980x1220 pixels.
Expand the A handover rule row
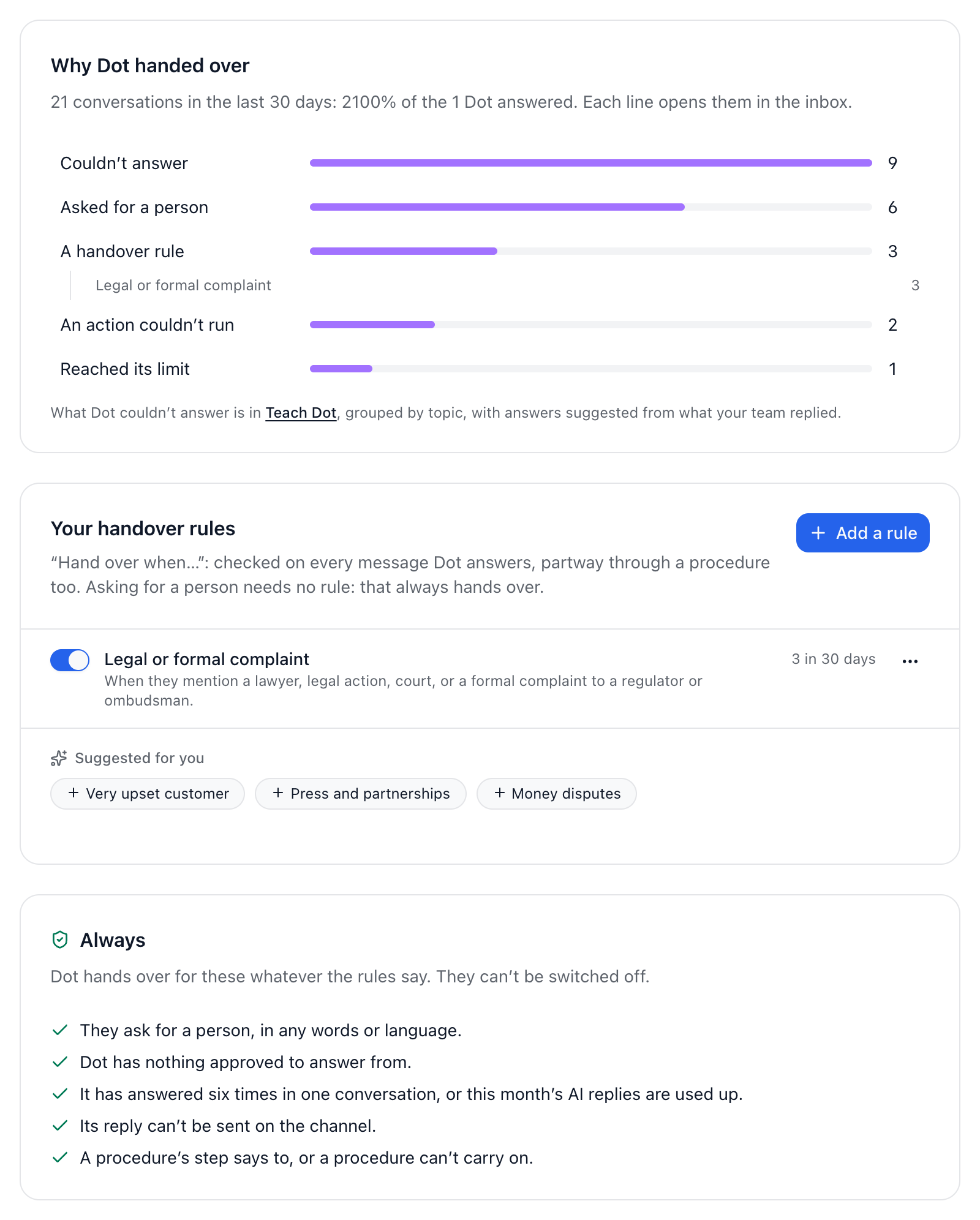tap(479, 251)
